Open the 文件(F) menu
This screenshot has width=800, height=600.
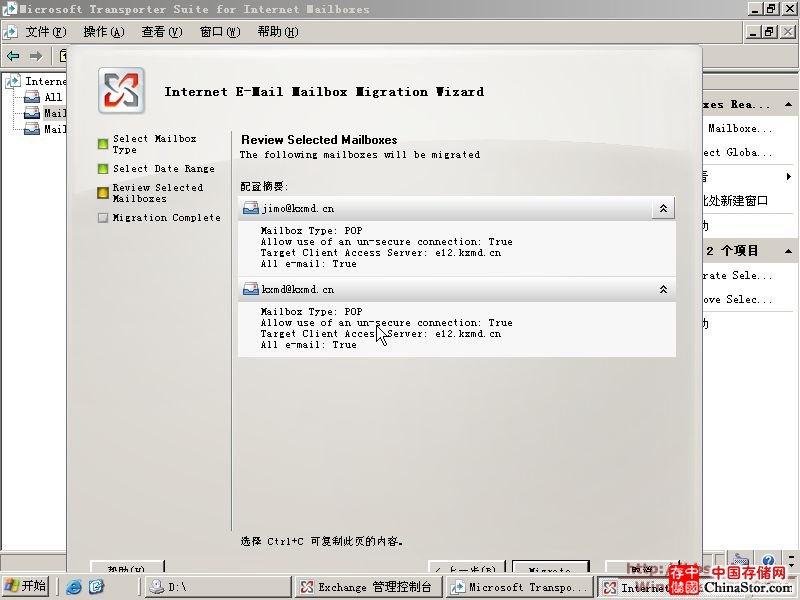coord(46,32)
